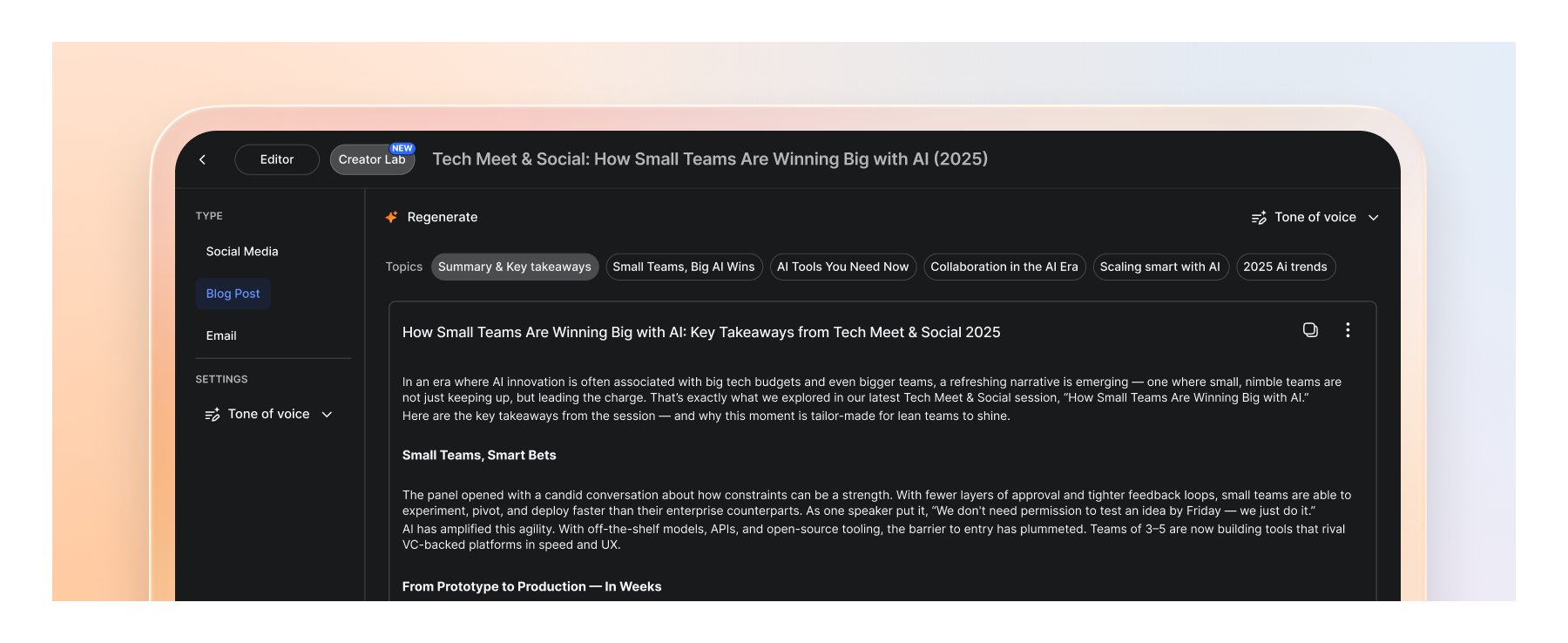The width and height of the screenshot is (1568, 643).
Task: Click the intro paragraph starting In an era
Action: point(872,389)
